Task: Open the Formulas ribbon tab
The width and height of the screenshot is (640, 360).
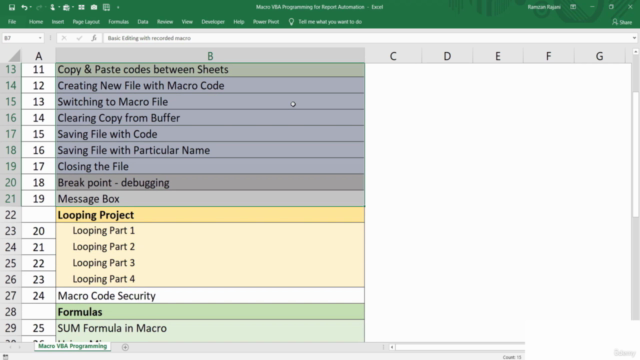Action: 118,22
